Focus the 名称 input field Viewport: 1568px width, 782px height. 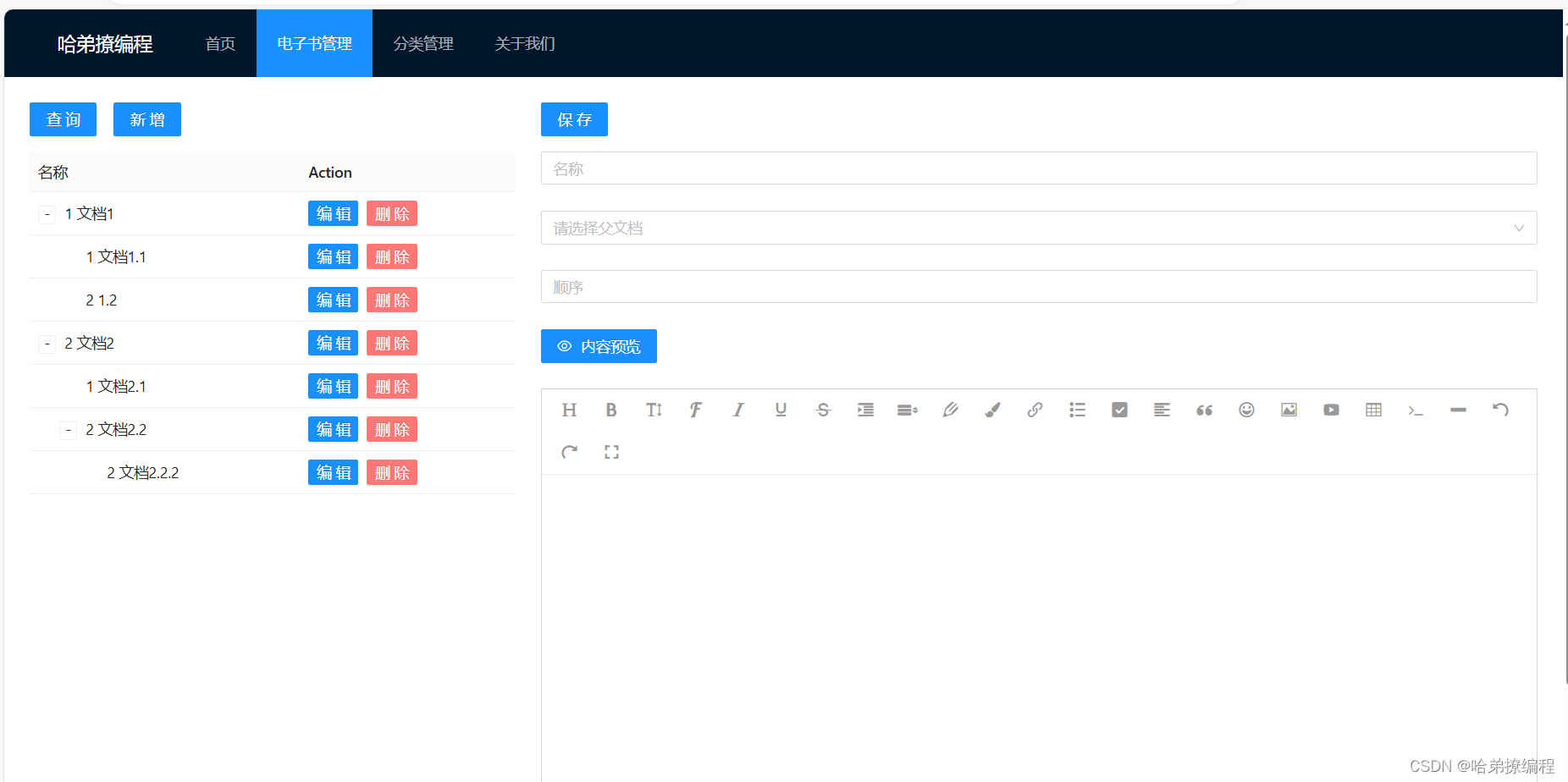tap(1039, 168)
